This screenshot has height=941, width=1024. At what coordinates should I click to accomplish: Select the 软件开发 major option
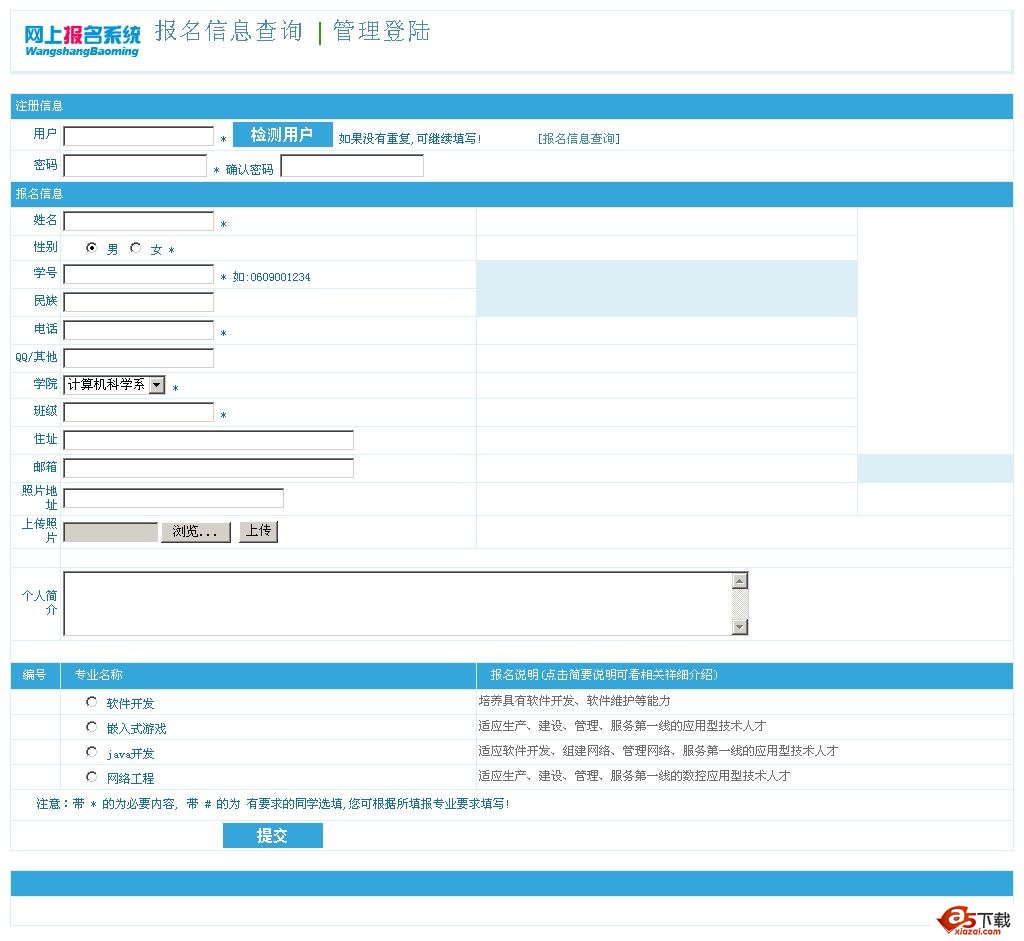[91, 702]
